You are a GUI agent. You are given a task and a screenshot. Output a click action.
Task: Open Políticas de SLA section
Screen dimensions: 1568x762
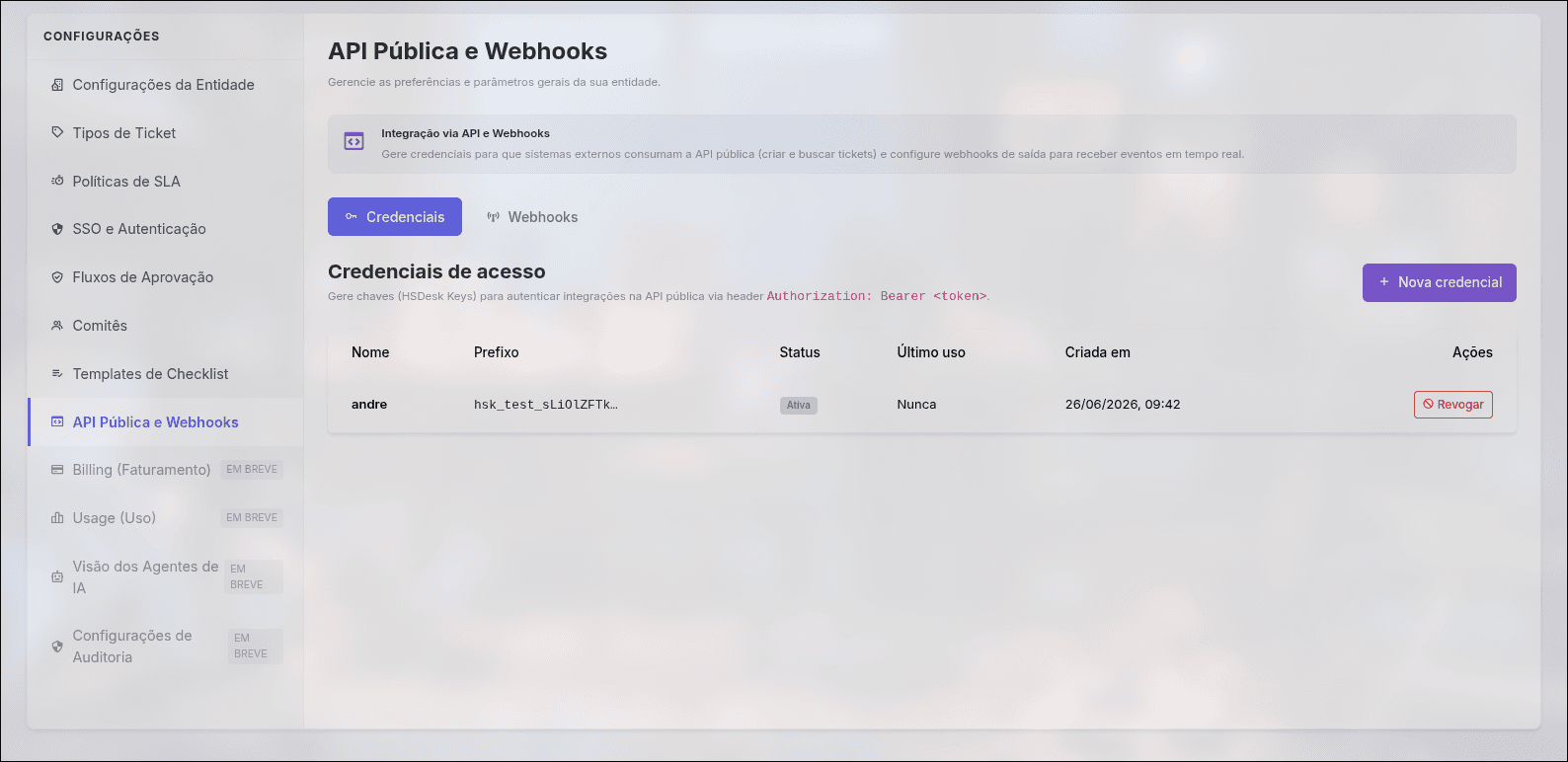[x=165, y=181]
